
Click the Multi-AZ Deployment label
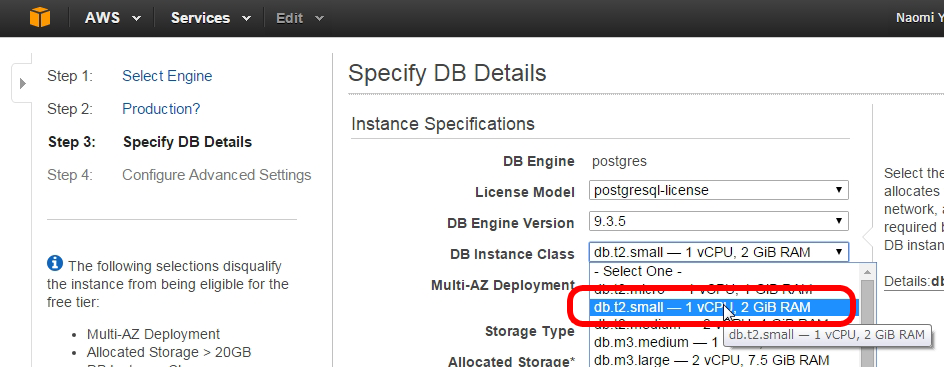tap(503, 285)
